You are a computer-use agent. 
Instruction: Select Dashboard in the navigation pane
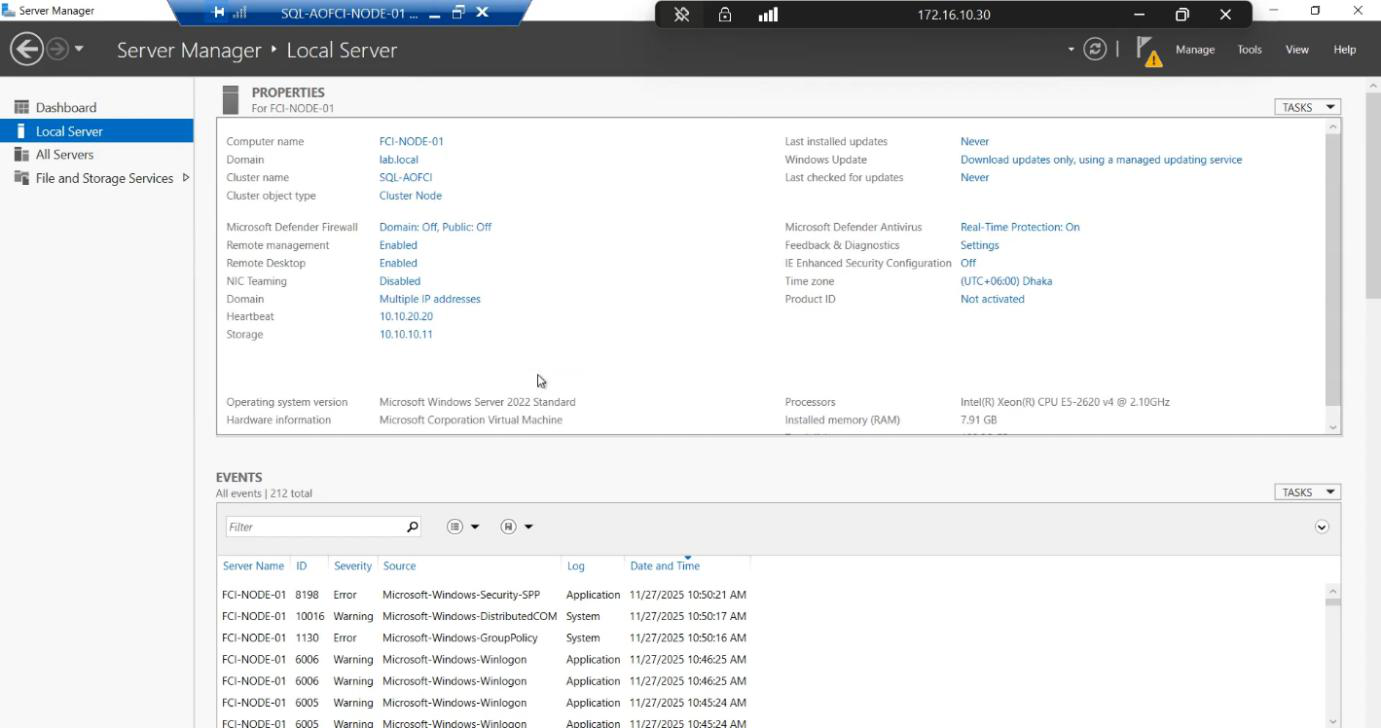[x=66, y=107]
